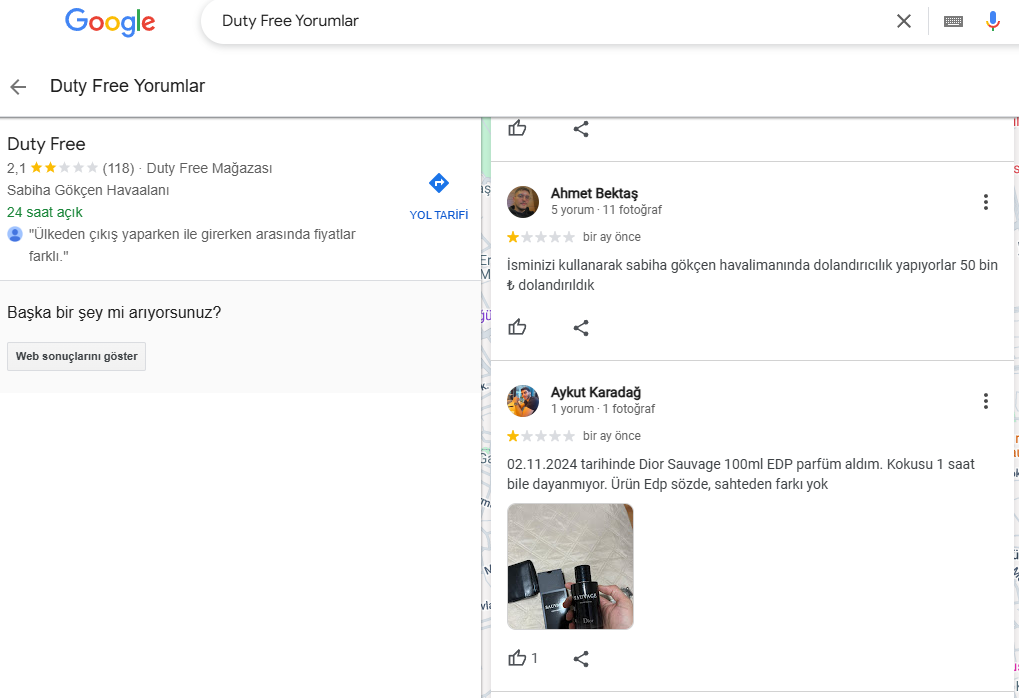
Task: Get directions via Yol Tarifi icon
Action: (438, 184)
